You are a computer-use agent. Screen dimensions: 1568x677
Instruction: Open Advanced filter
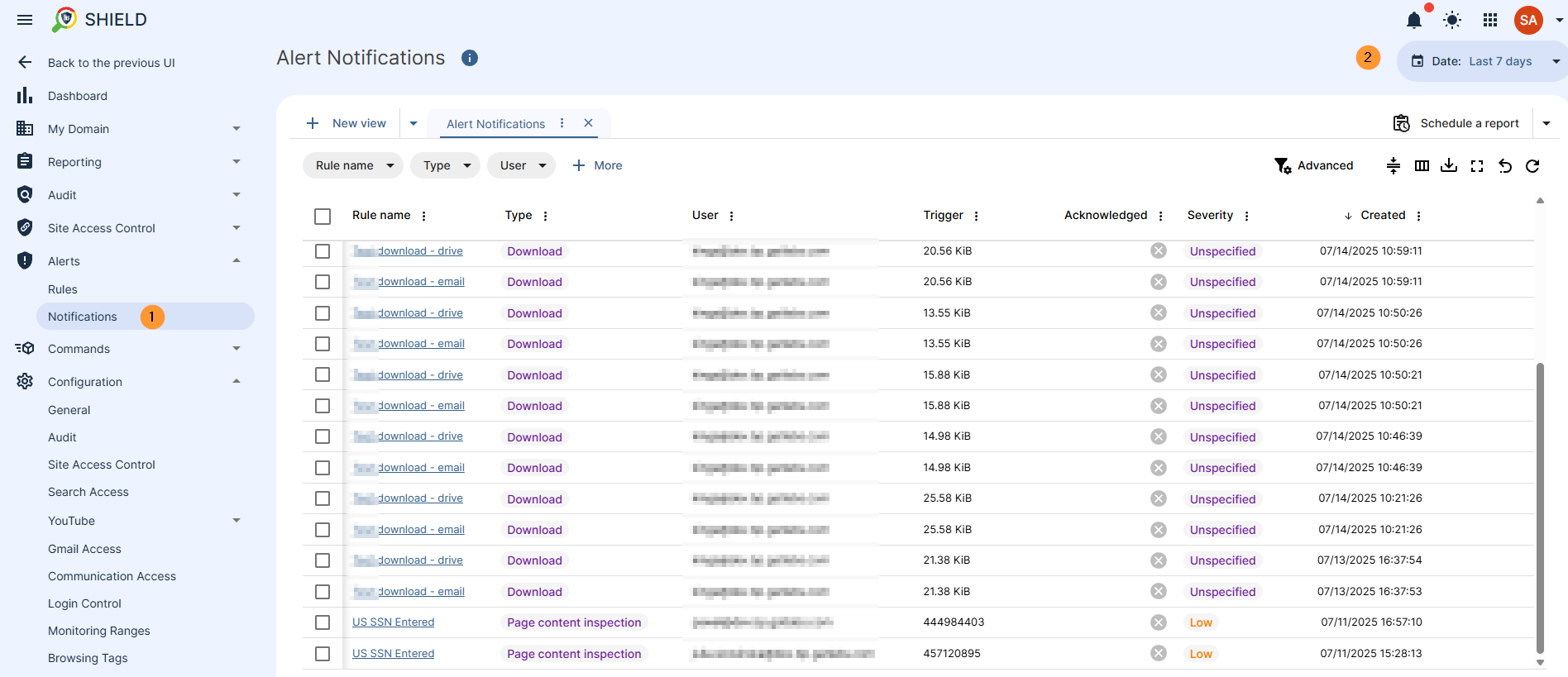coord(1313,166)
